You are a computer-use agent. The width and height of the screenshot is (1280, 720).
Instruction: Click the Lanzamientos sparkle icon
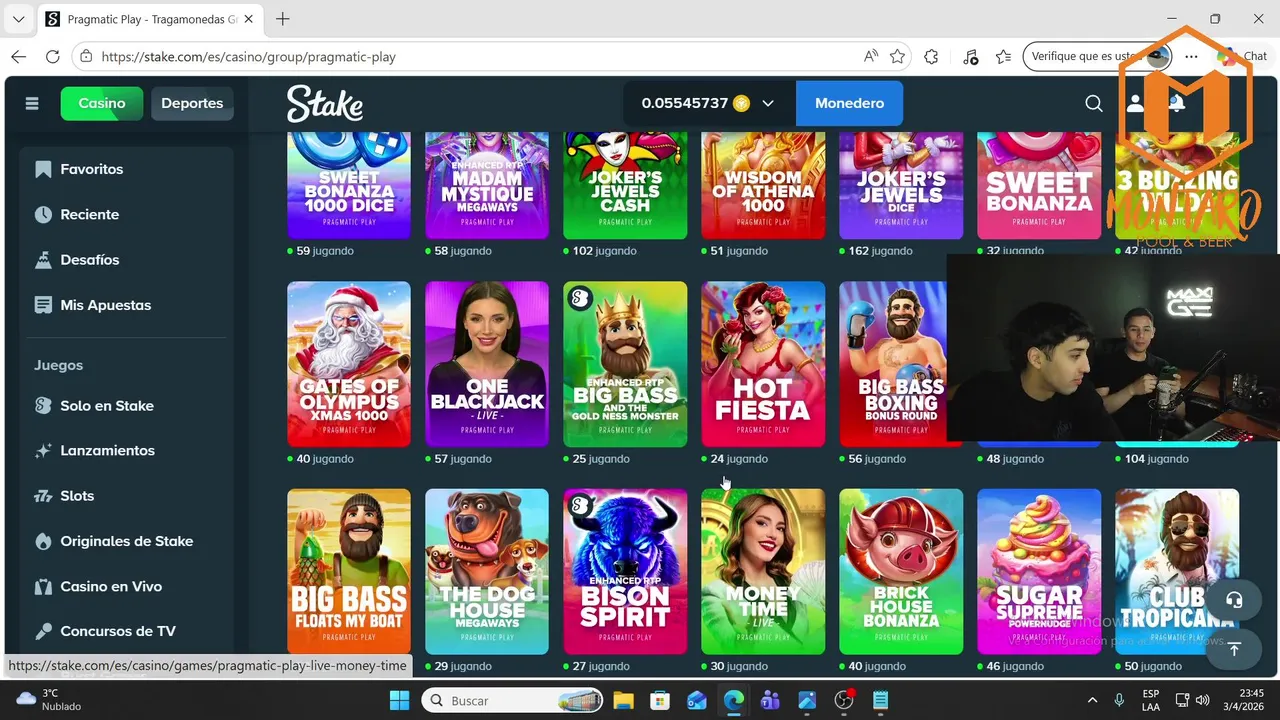43,450
